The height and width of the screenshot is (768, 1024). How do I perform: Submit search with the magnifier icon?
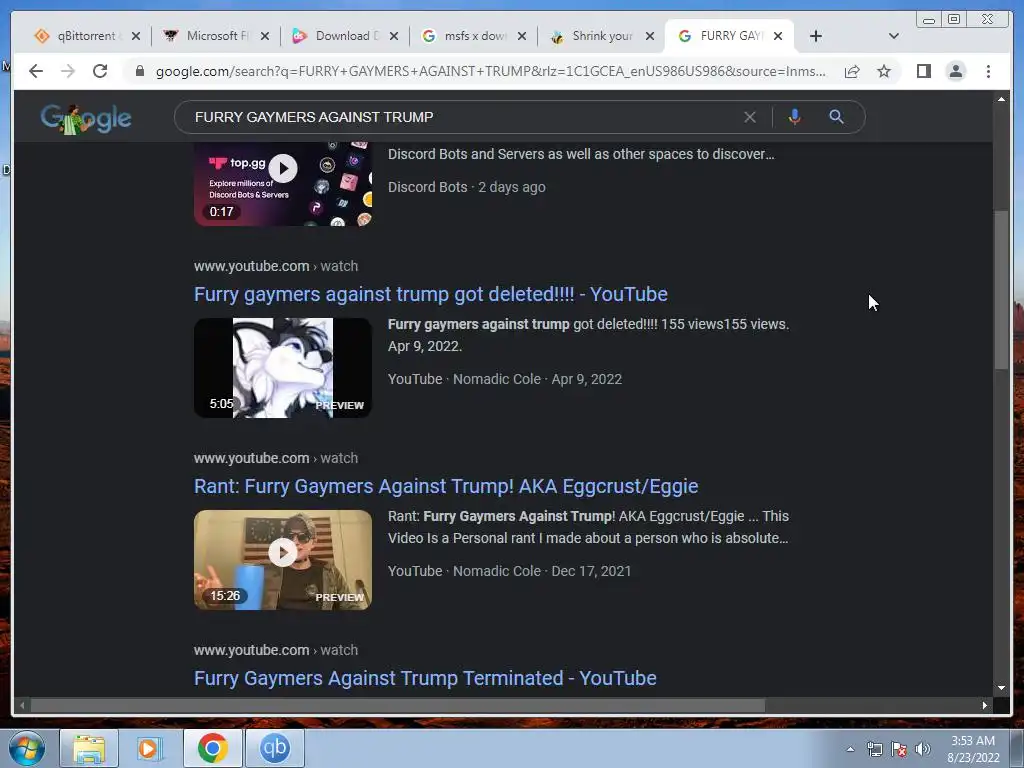pos(836,117)
